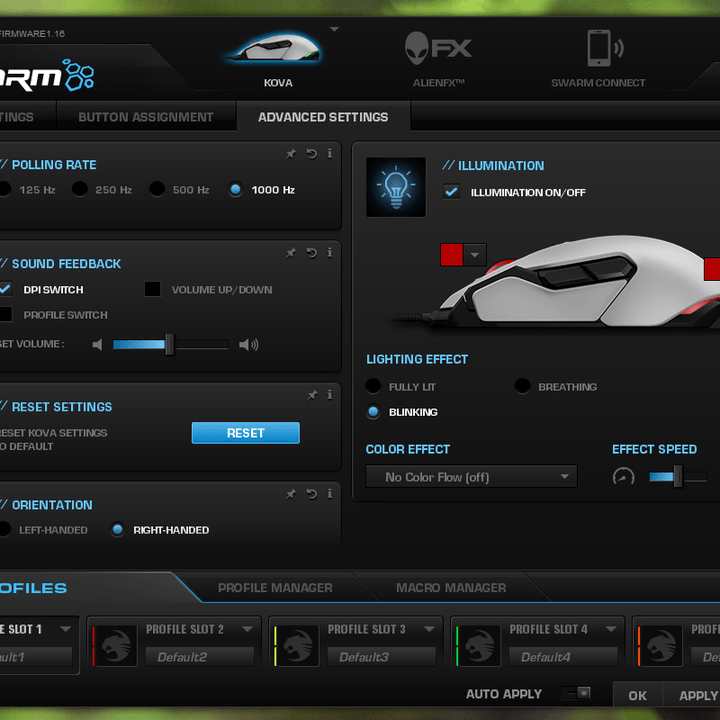
Task: Choose Left-Handed orientation
Action: point(5,529)
